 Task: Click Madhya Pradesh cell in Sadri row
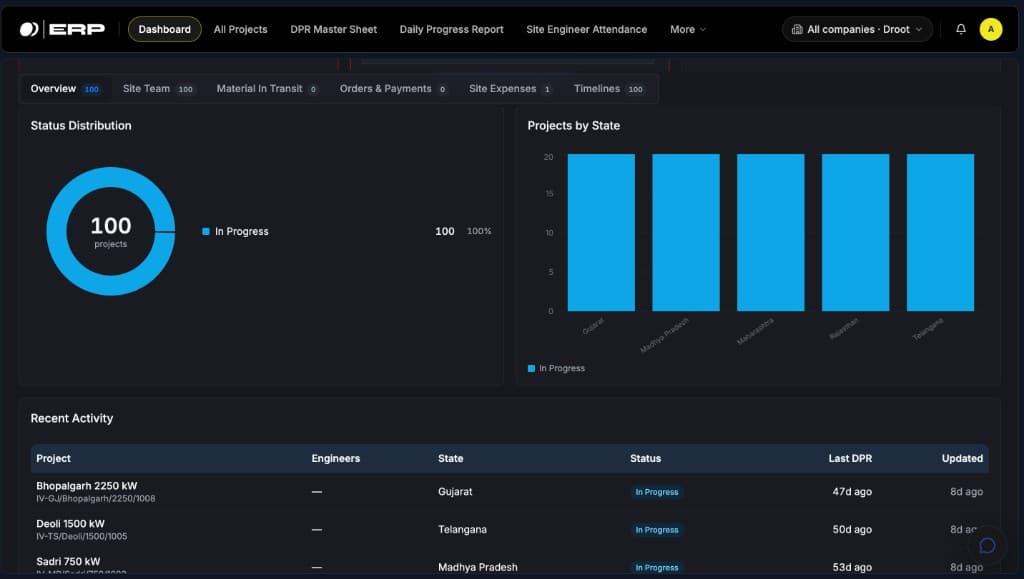[x=478, y=567]
